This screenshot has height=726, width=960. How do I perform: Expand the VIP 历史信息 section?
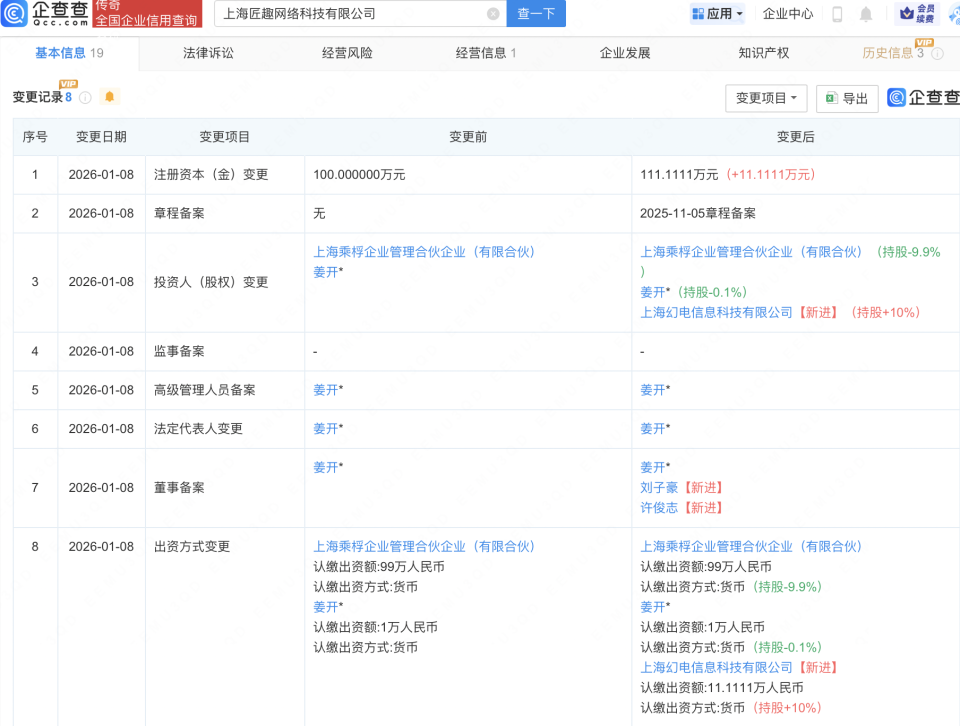coord(888,52)
